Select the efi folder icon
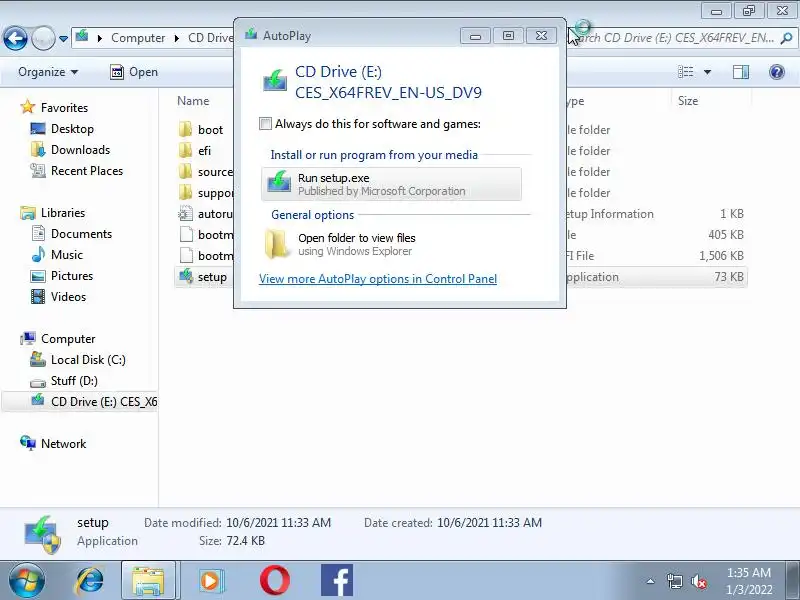Screen dimensions: 800x600 [x=186, y=151]
